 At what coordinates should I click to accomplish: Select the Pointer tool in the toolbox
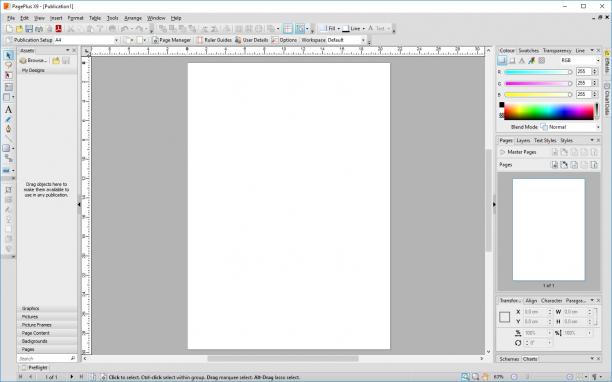(8, 55)
